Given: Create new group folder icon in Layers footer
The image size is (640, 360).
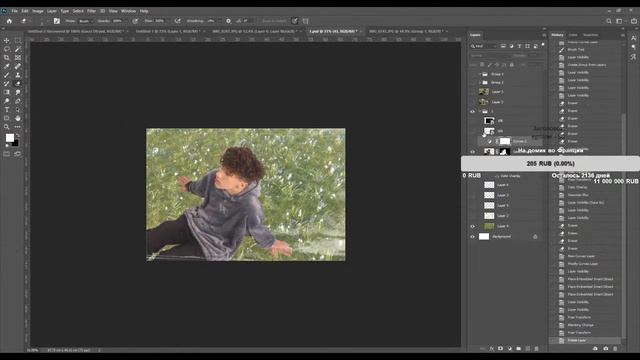Looking at the screenshot, I should coord(518,349).
